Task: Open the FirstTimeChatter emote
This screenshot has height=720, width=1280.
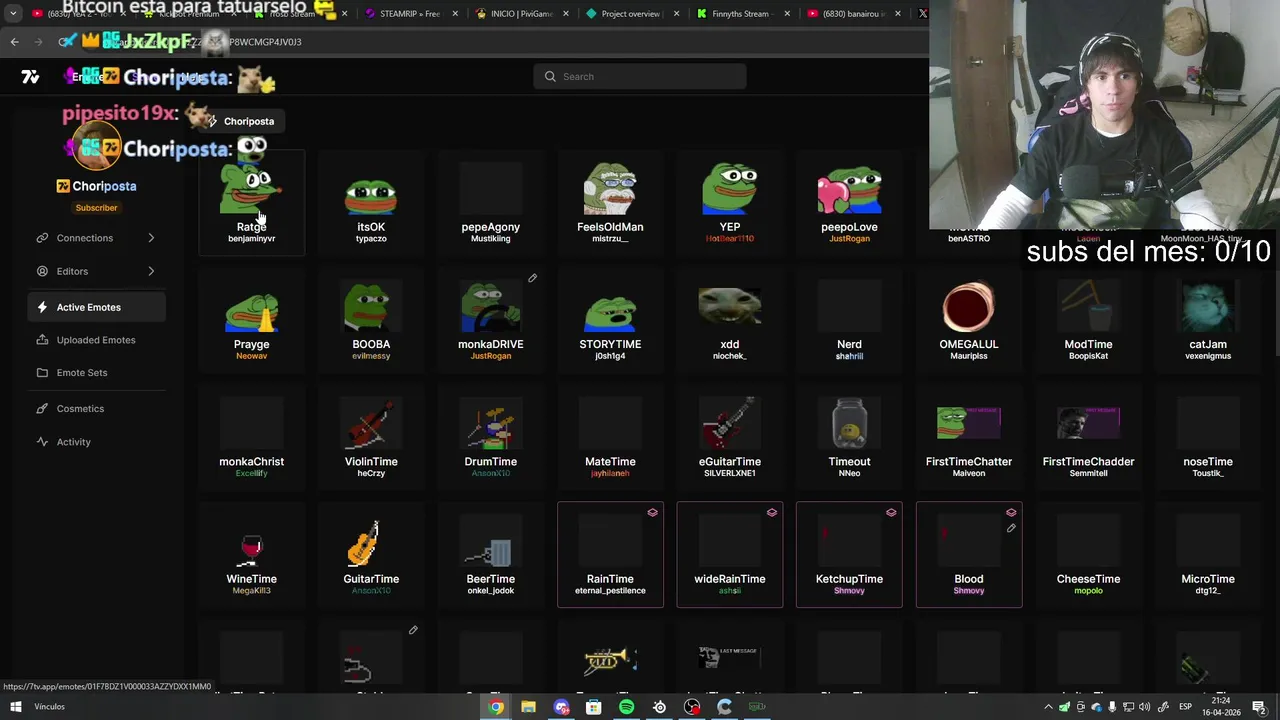Action: 969,438
